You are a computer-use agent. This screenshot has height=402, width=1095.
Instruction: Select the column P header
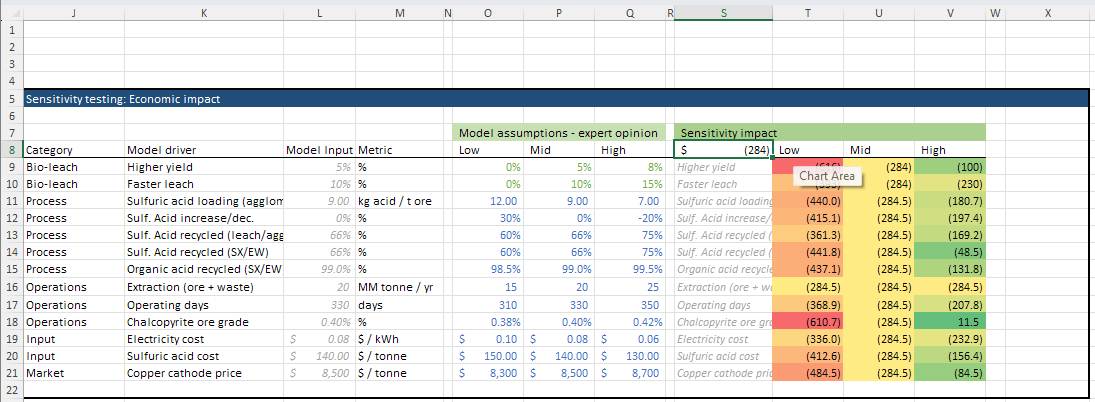tap(559, 13)
